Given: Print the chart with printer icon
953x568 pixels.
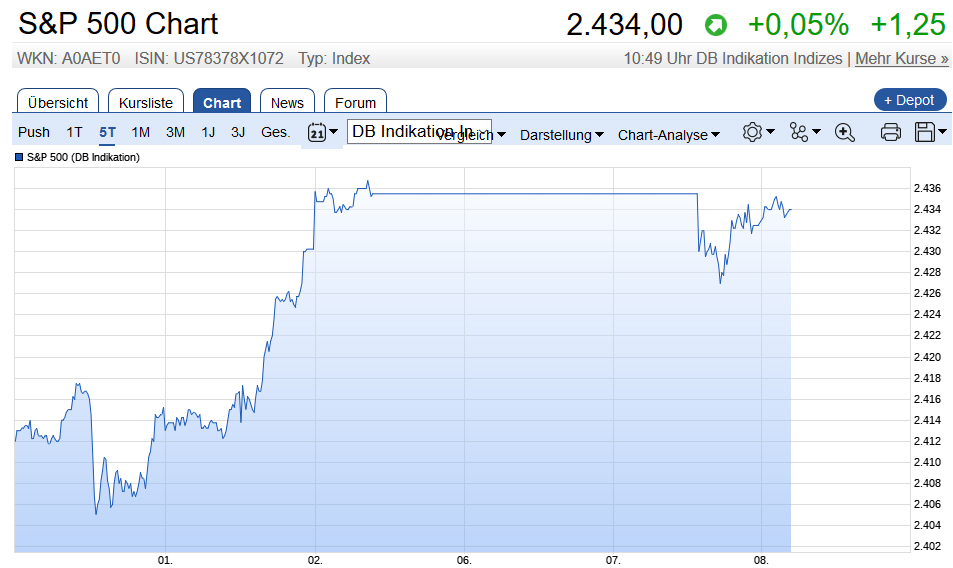Looking at the screenshot, I should (x=890, y=132).
